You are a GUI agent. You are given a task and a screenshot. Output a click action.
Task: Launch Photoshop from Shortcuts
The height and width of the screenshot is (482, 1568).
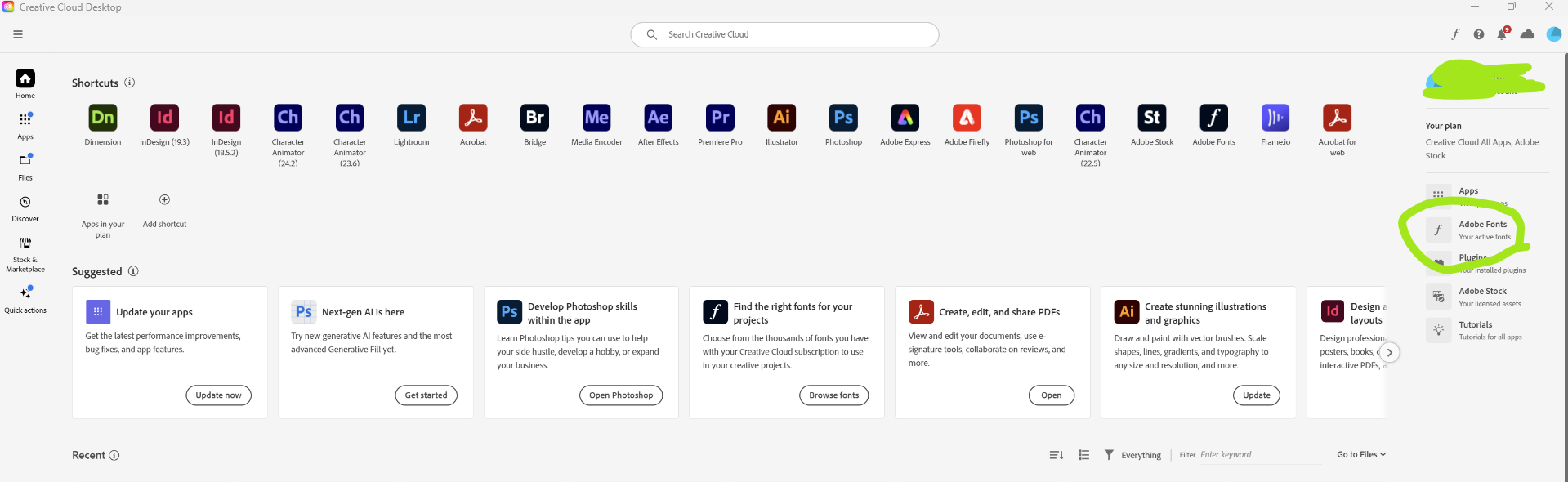pyautogui.click(x=843, y=118)
